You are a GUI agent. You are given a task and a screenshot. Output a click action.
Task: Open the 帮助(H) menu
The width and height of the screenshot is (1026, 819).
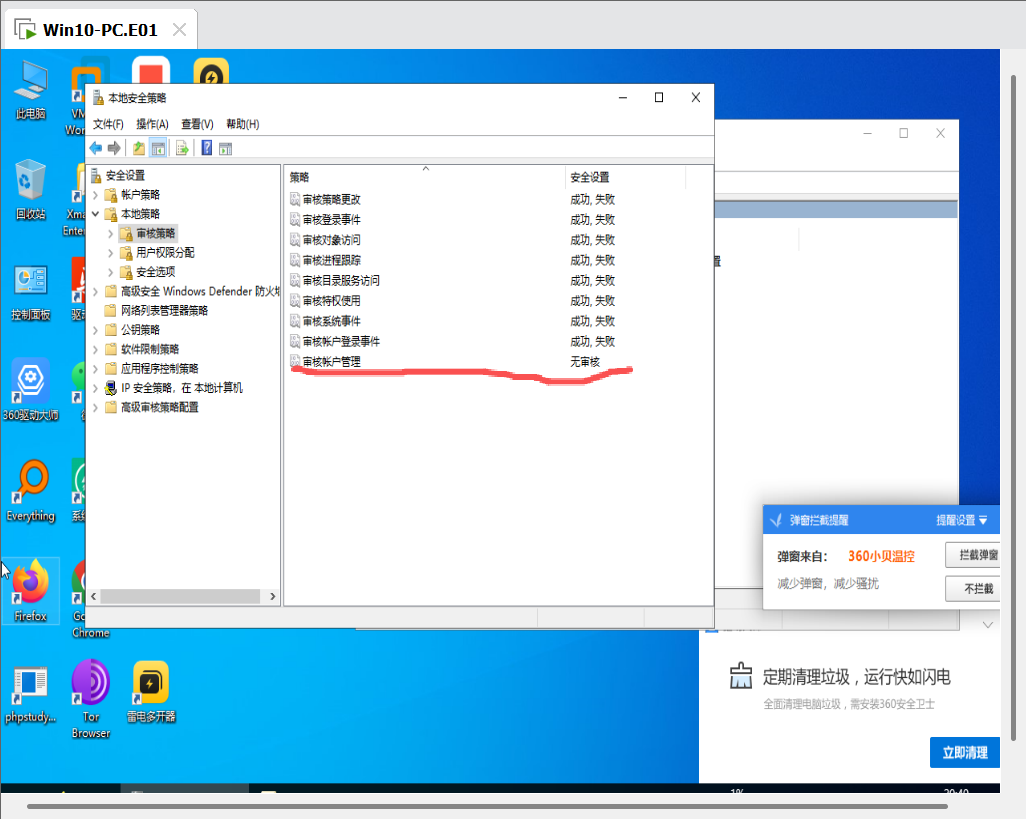point(243,124)
